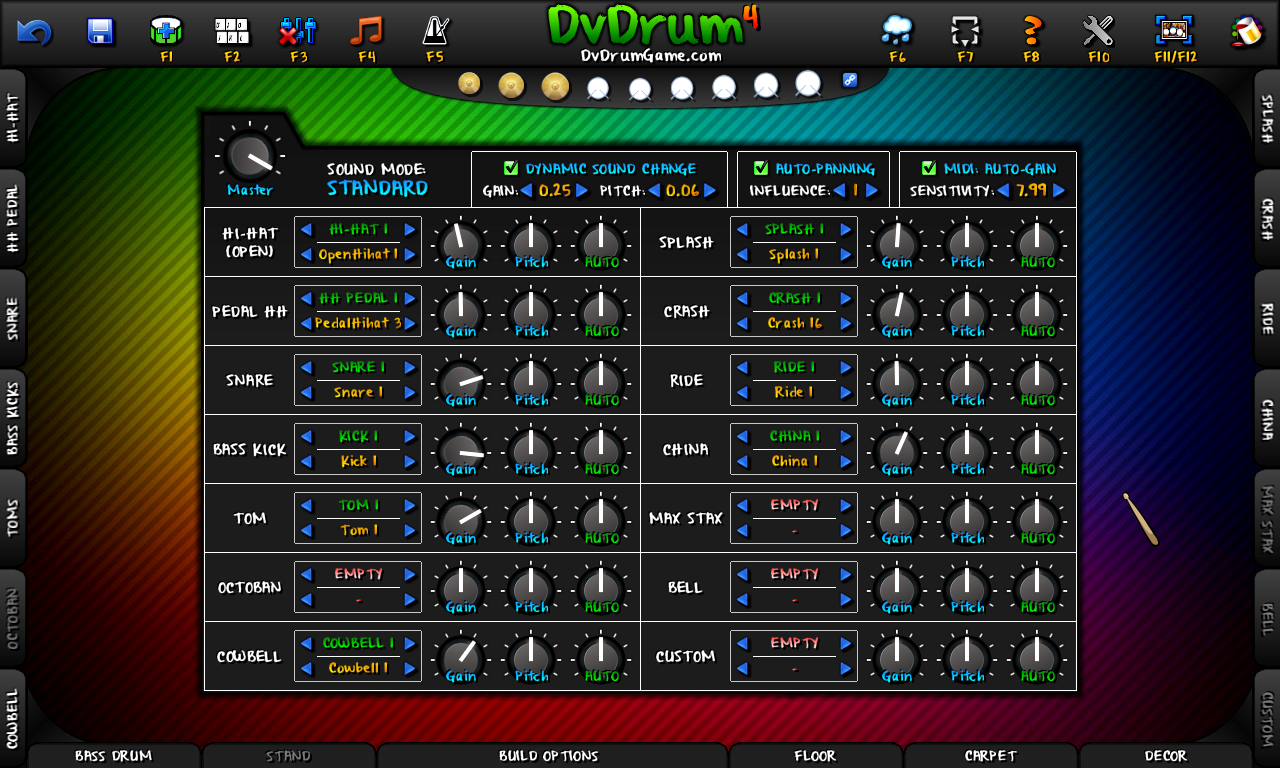Select next sound after Kick 1

pos(409,461)
